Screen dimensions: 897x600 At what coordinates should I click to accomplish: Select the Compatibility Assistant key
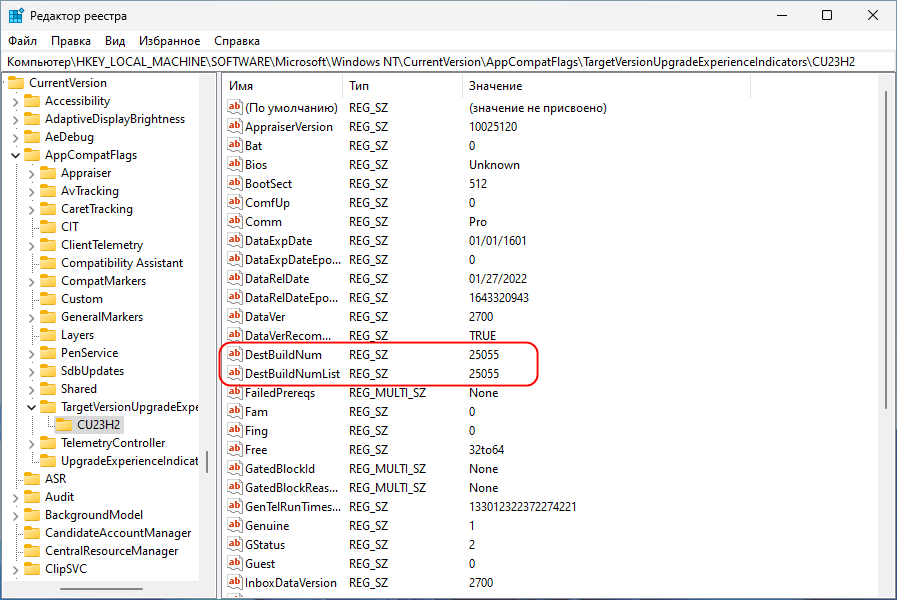(x=122, y=263)
